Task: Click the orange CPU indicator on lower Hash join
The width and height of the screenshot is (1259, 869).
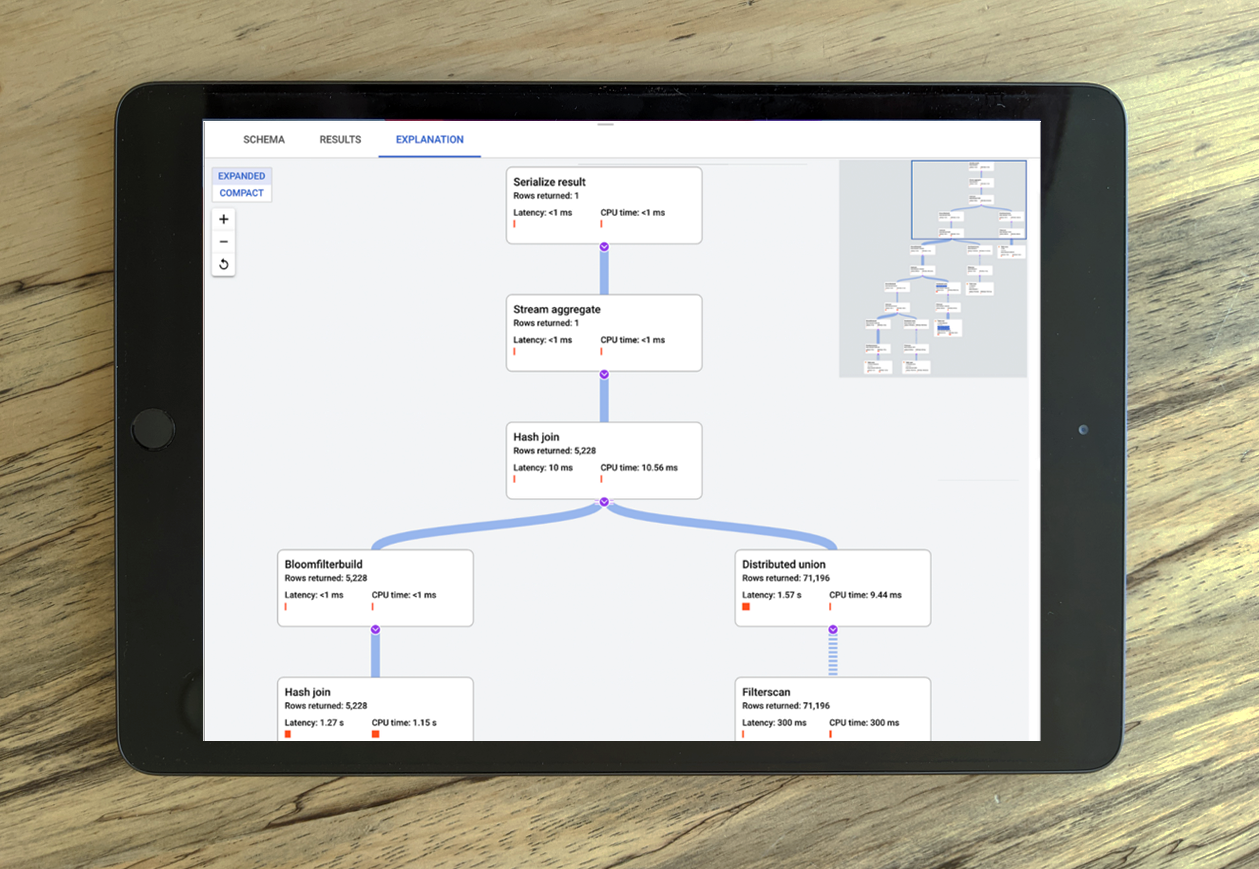Action: tap(375, 734)
